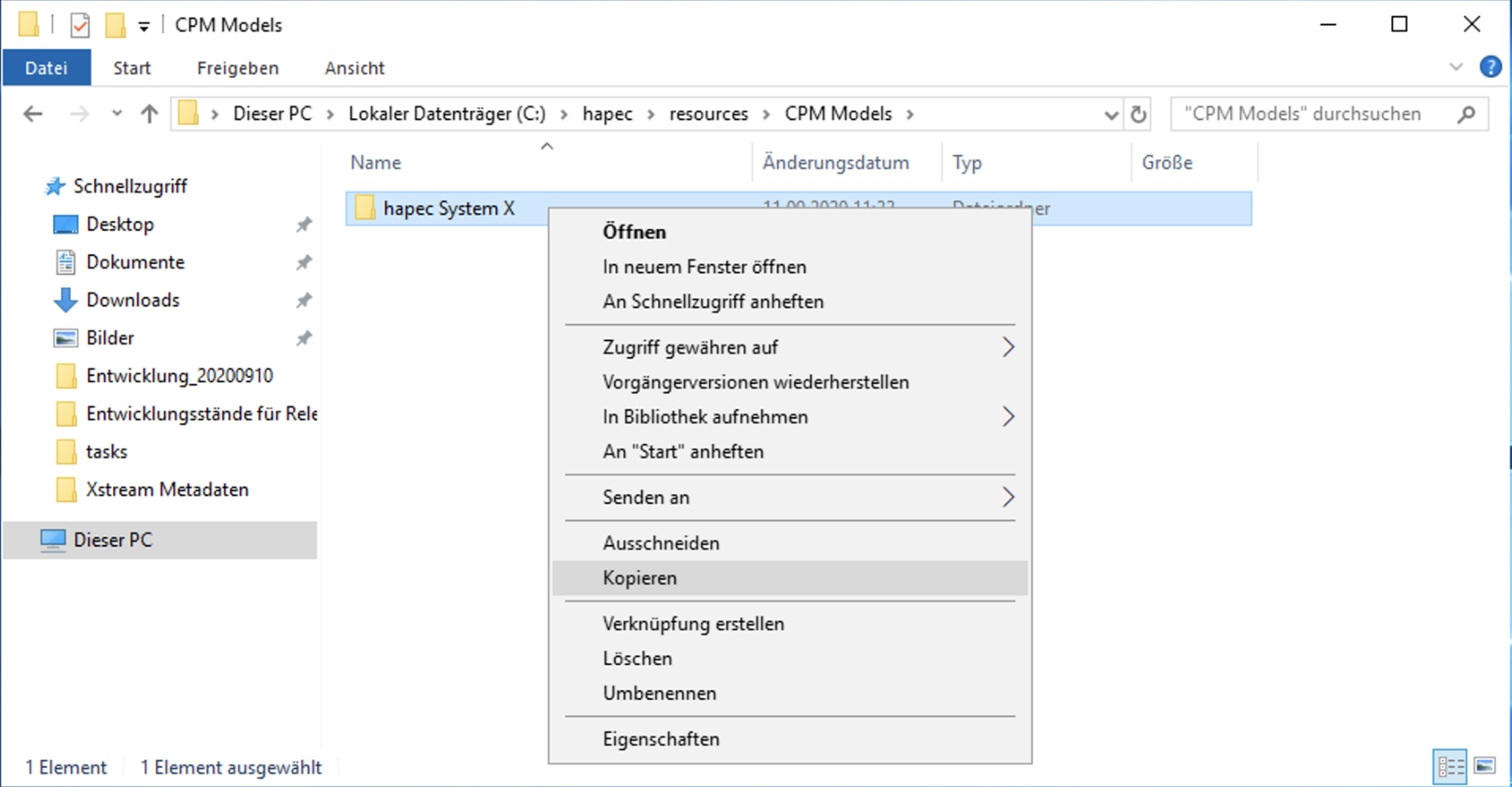
Task: Switch to details view icon in status bar
Action: tap(1450, 767)
